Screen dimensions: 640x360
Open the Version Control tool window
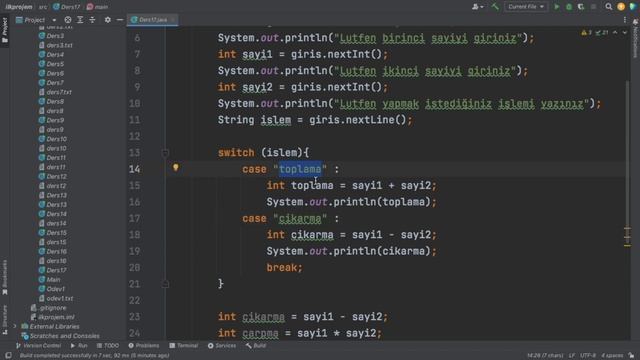(38, 346)
